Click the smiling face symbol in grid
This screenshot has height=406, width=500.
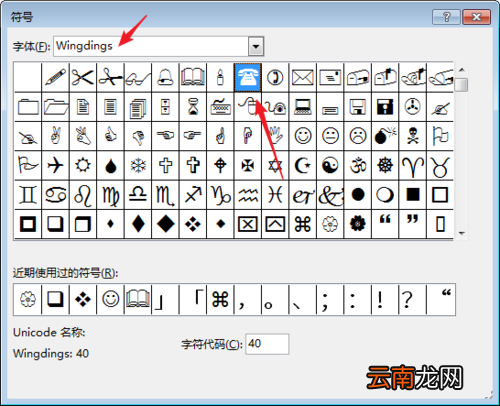click(303, 136)
